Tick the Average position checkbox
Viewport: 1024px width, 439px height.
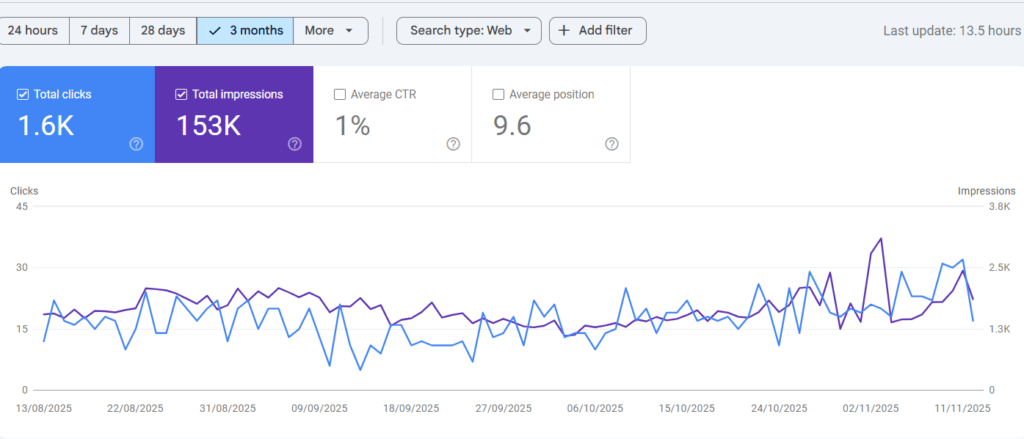[x=498, y=95]
